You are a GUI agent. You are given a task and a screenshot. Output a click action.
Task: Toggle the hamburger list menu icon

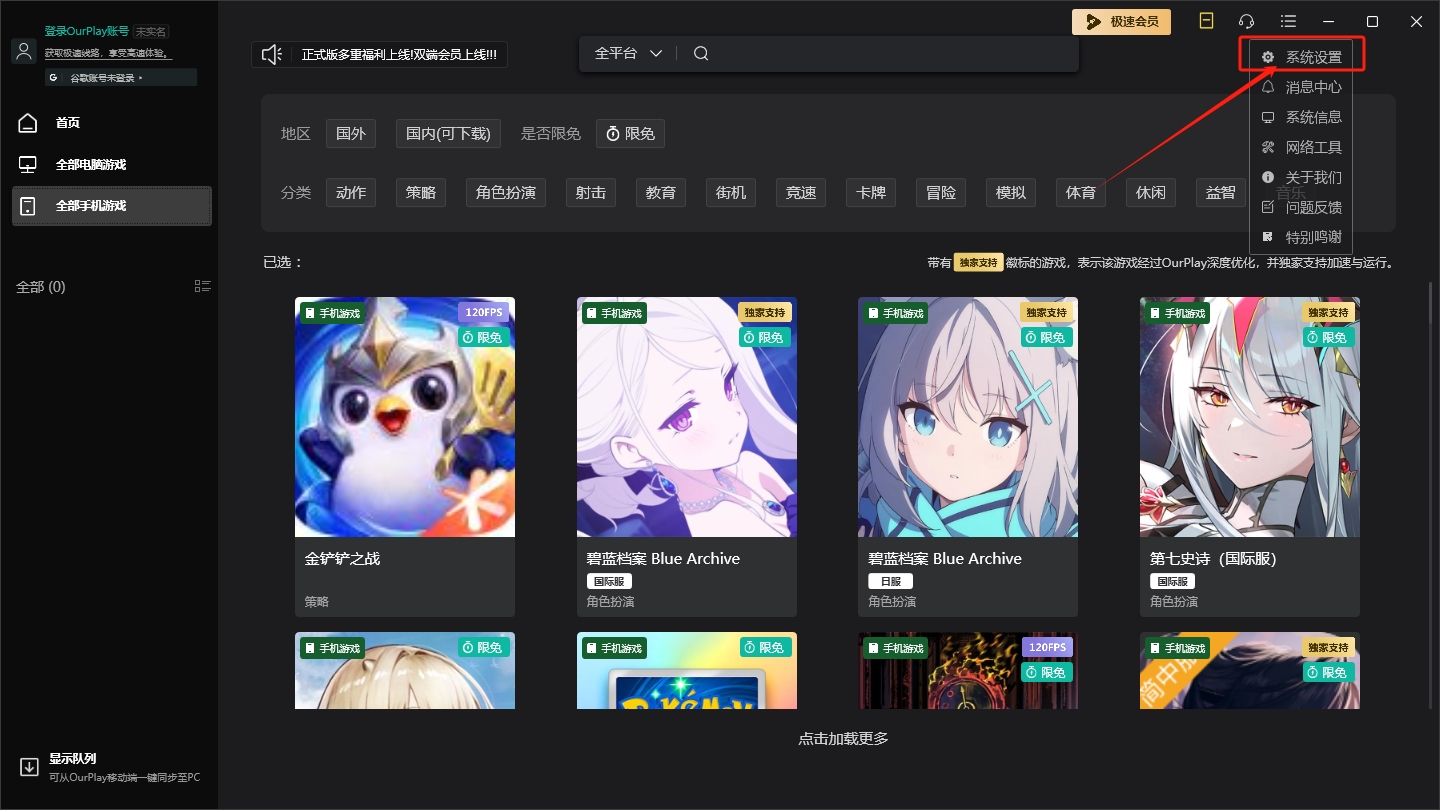[x=1288, y=21]
